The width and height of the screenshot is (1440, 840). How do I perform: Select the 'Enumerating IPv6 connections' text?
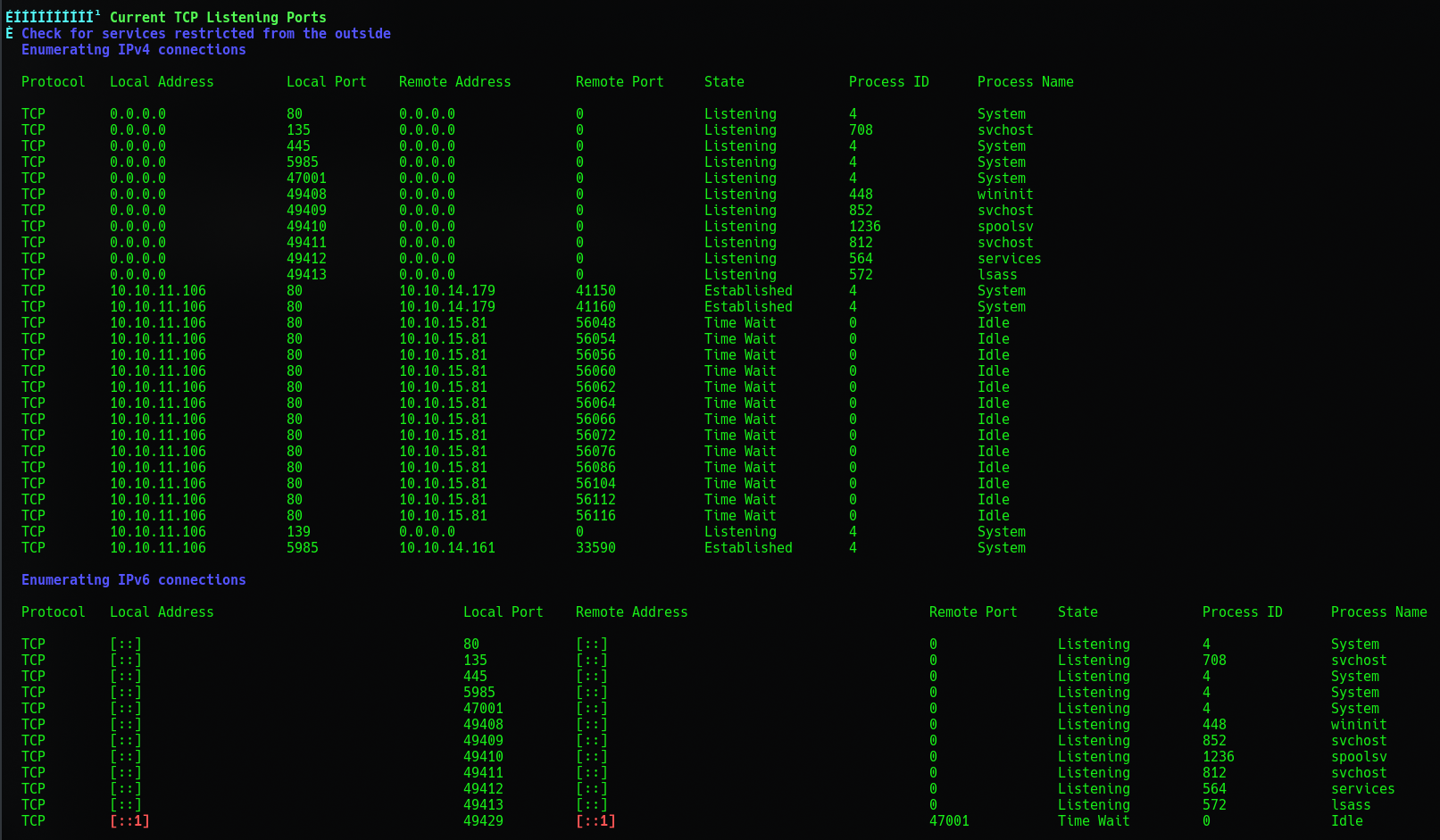(x=133, y=579)
